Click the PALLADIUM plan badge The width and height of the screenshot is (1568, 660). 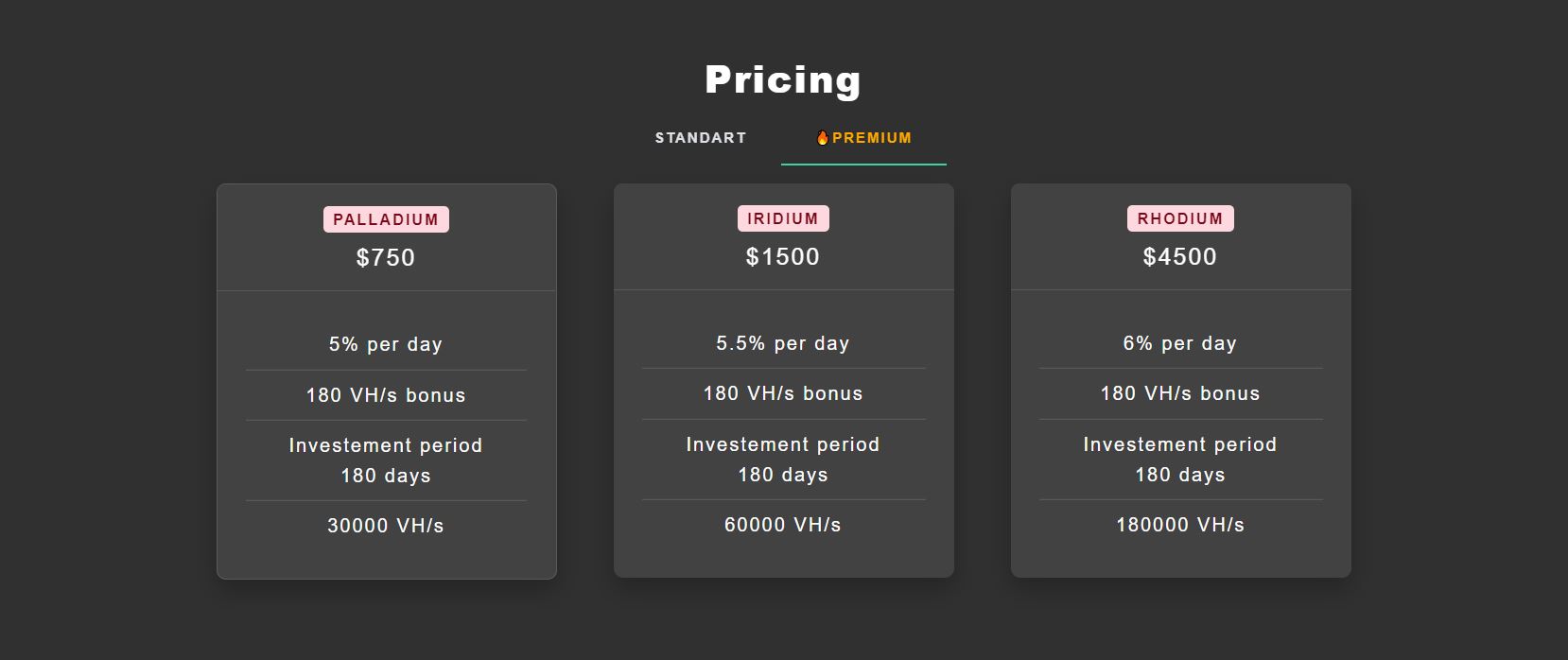click(x=386, y=219)
